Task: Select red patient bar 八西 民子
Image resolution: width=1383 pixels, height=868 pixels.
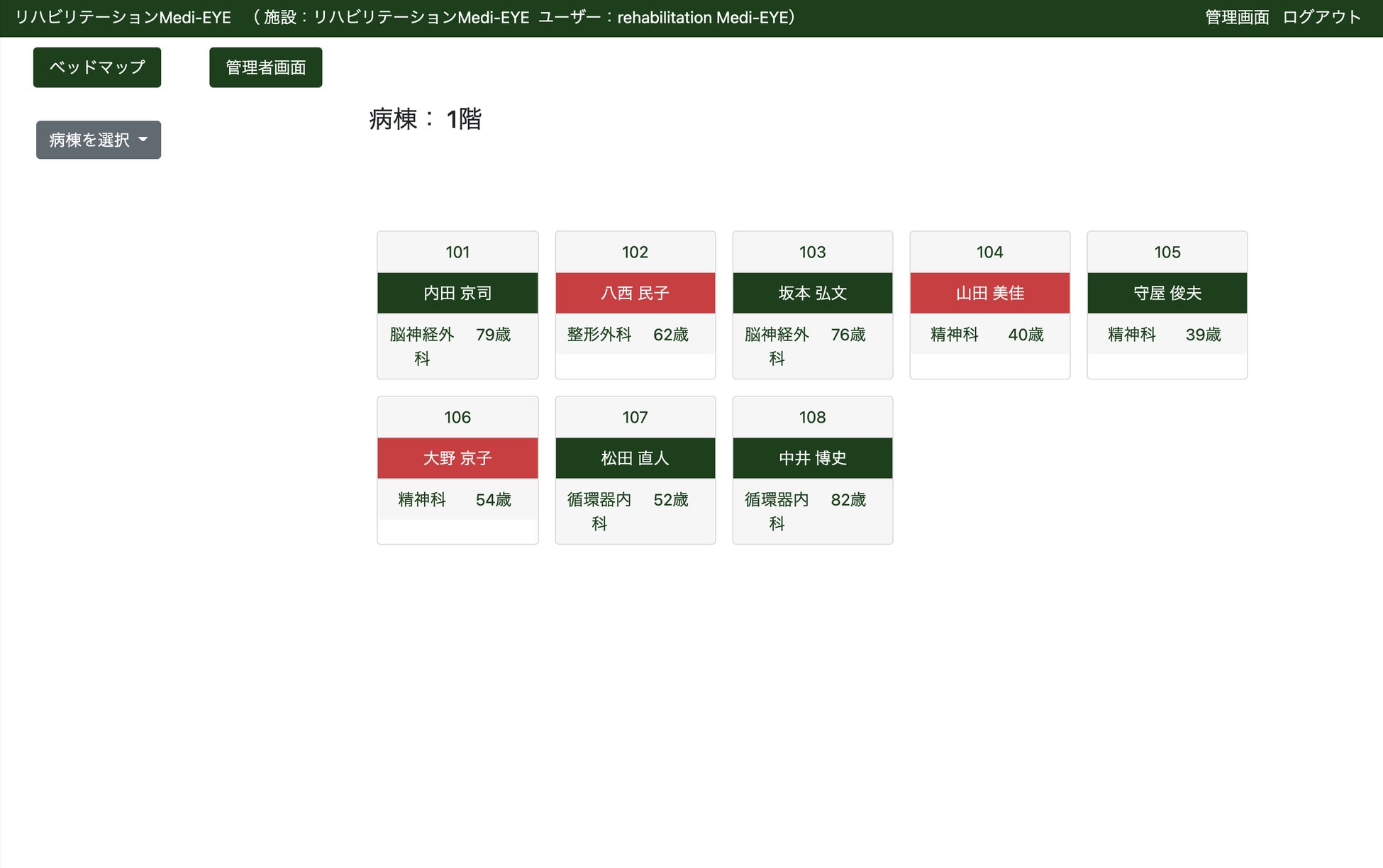Action: (x=635, y=293)
